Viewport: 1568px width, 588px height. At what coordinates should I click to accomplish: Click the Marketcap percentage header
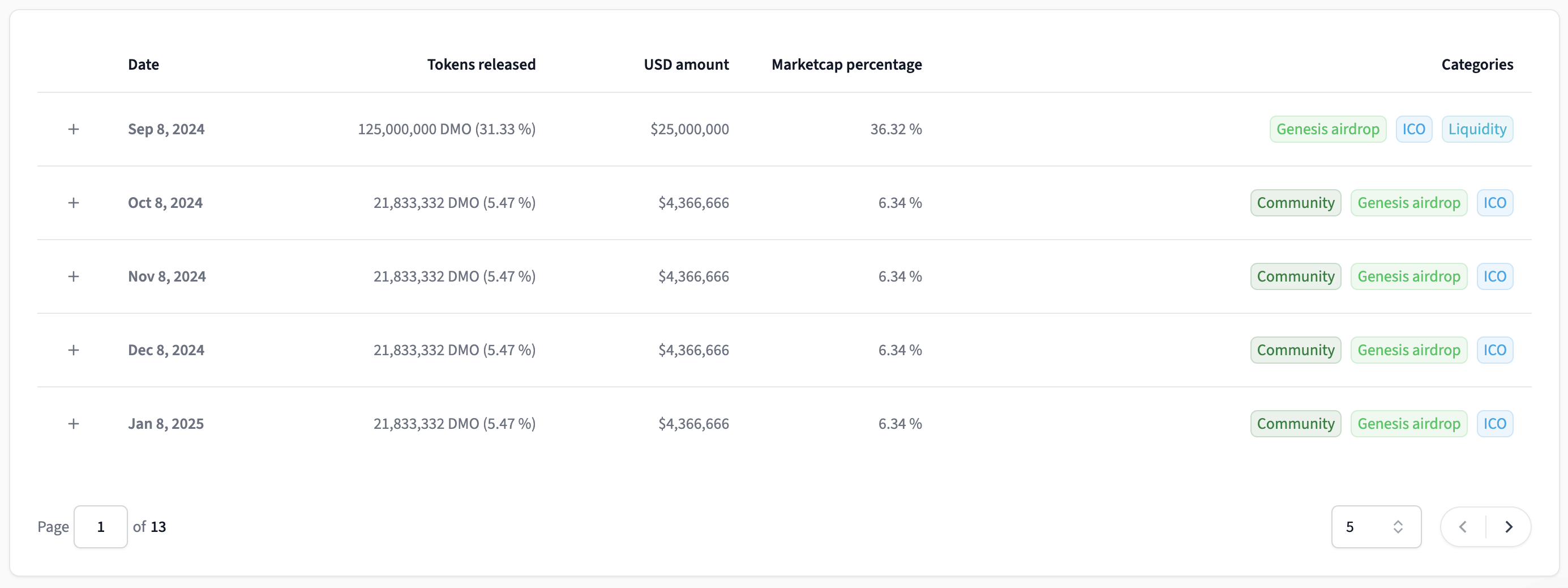[846, 64]
